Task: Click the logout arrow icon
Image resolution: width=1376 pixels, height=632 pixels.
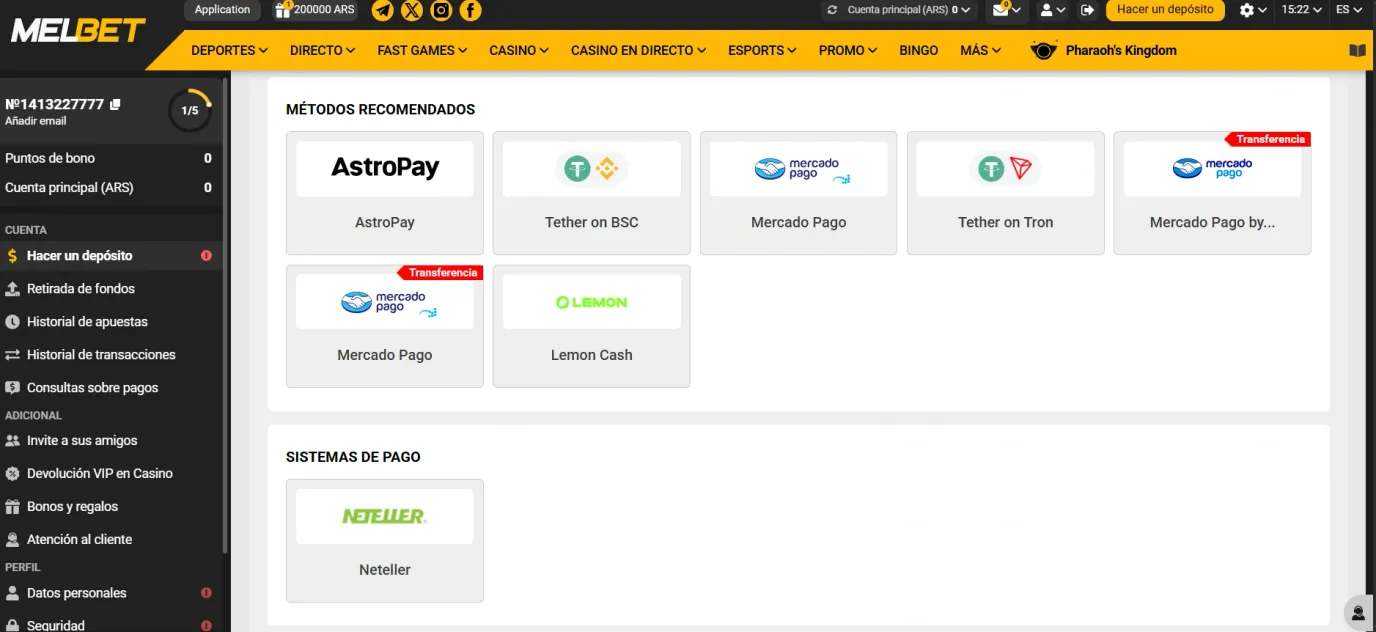Action: [x=1088, y=10]
